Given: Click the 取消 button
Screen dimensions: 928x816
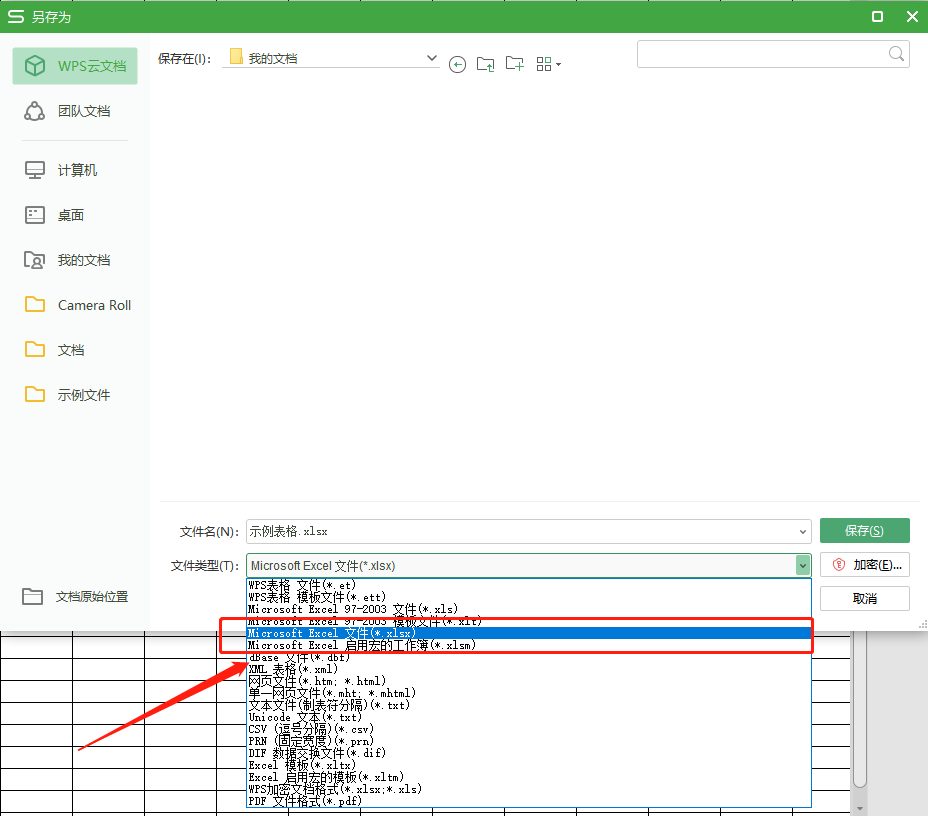Looking at the screenshot, I should point(864,598).
